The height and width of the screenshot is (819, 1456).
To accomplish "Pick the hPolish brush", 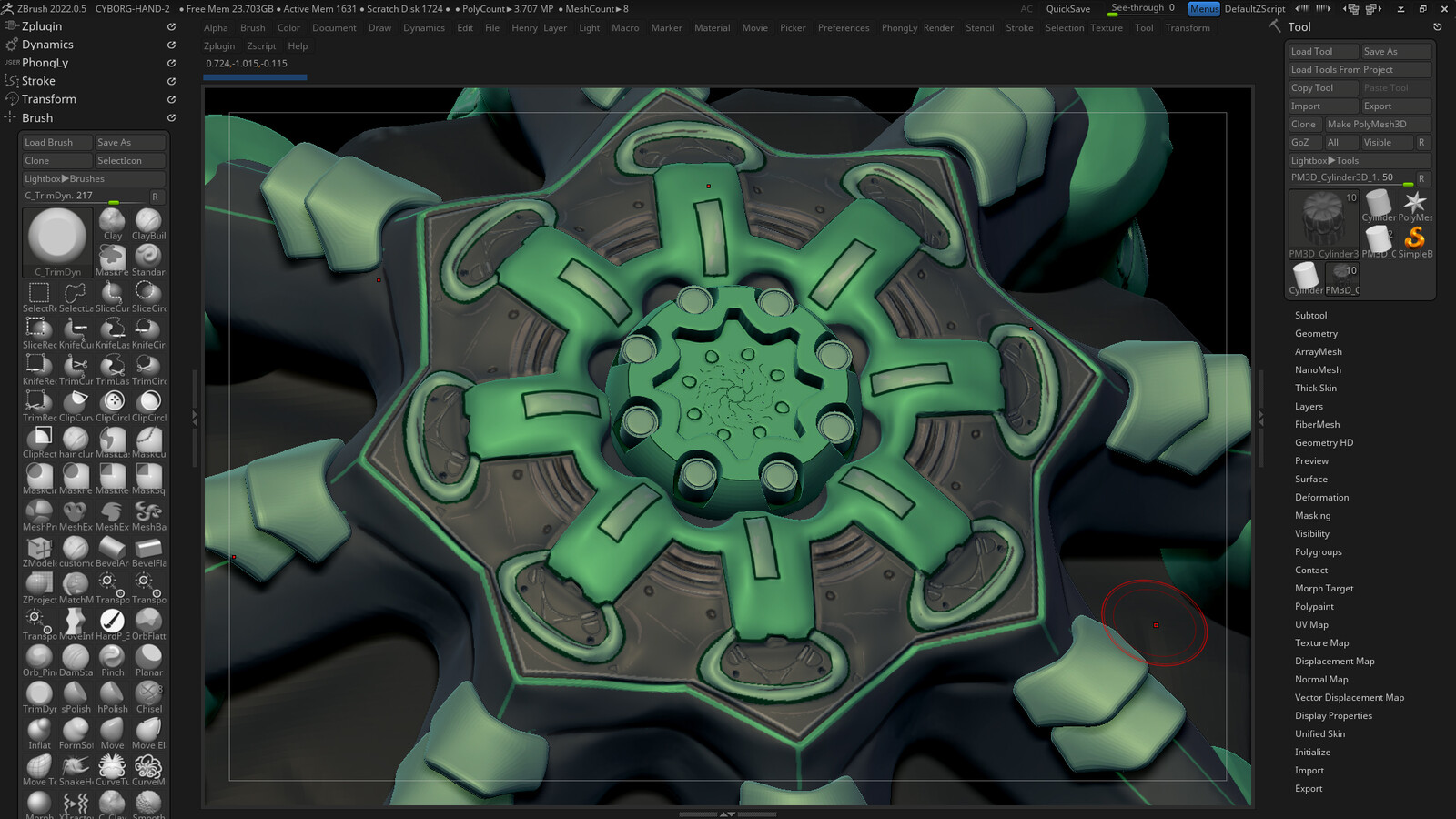I will click(x=112, y=697).
